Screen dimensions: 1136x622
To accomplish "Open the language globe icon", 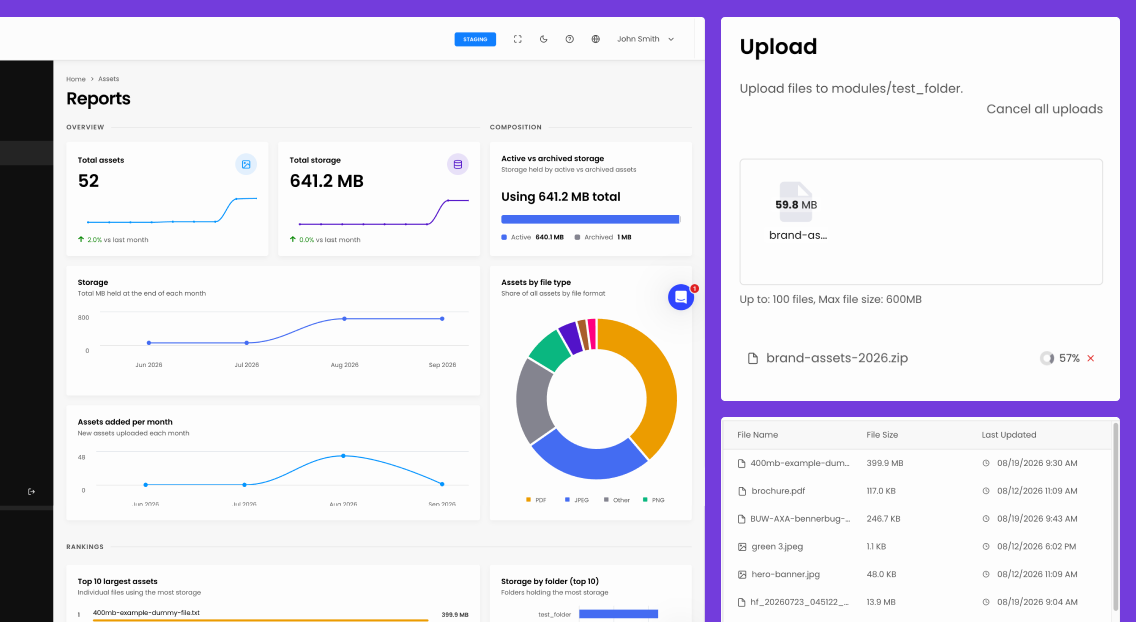I will pos(596,39).
